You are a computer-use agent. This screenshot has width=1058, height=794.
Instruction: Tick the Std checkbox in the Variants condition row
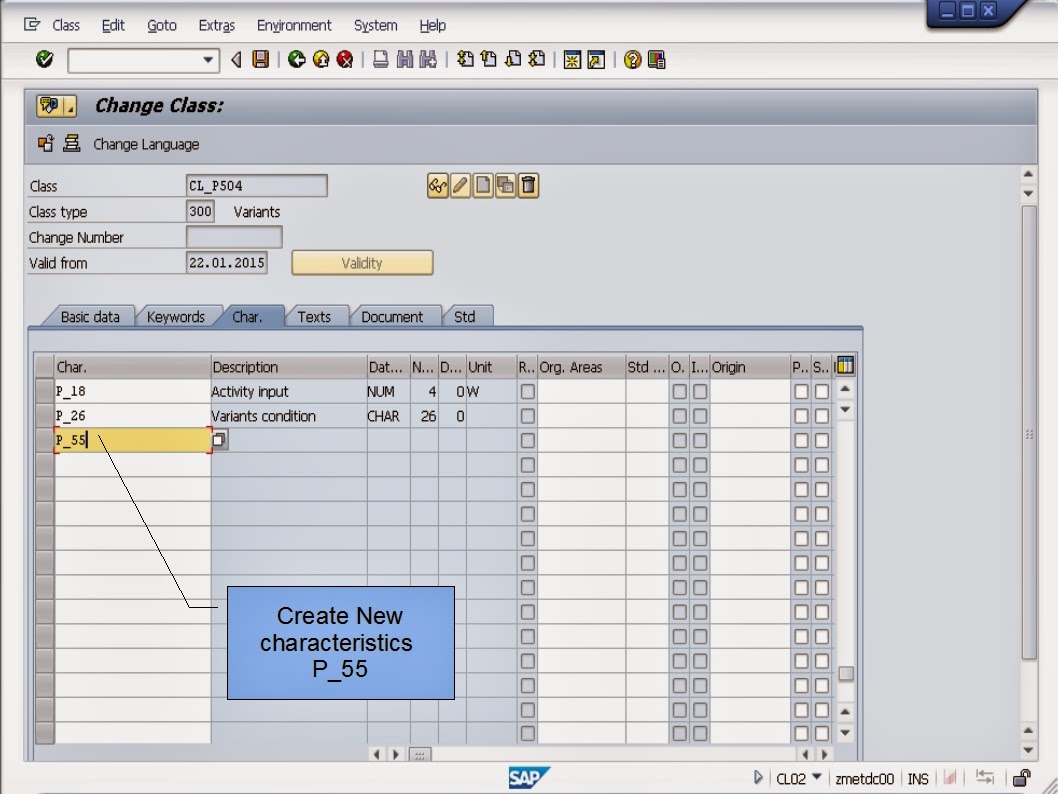pos(645,416)
